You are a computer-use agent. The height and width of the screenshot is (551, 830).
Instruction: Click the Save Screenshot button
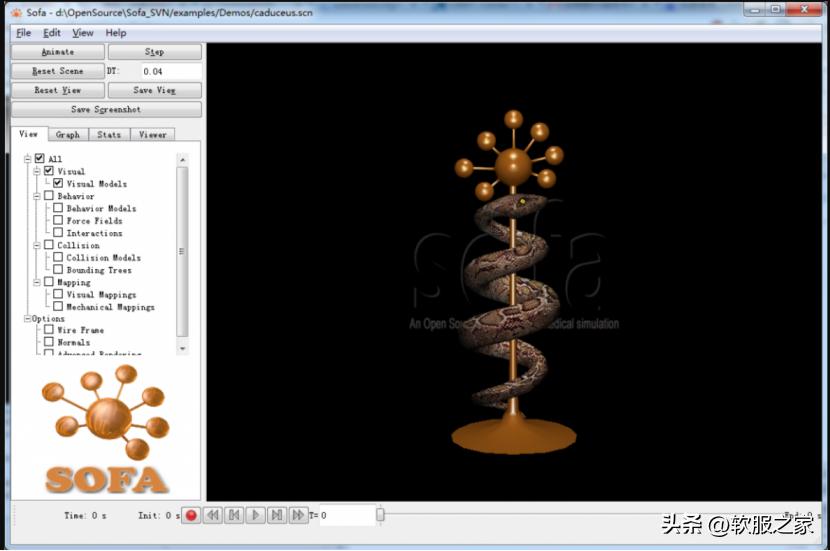pyautogui.click(x=106, y=110)
